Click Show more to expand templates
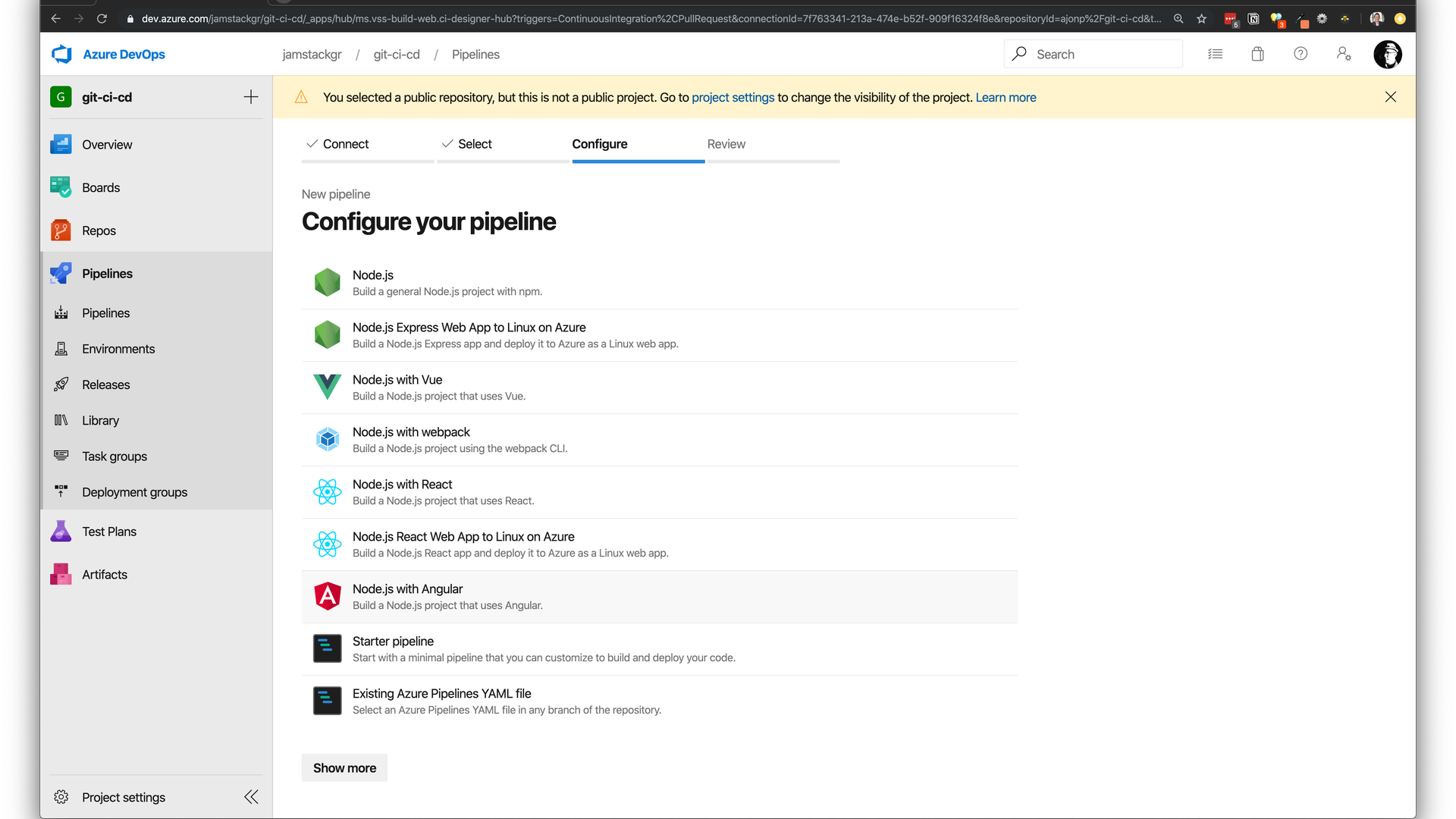This screenshot has width=1456, height=819. 344,767
